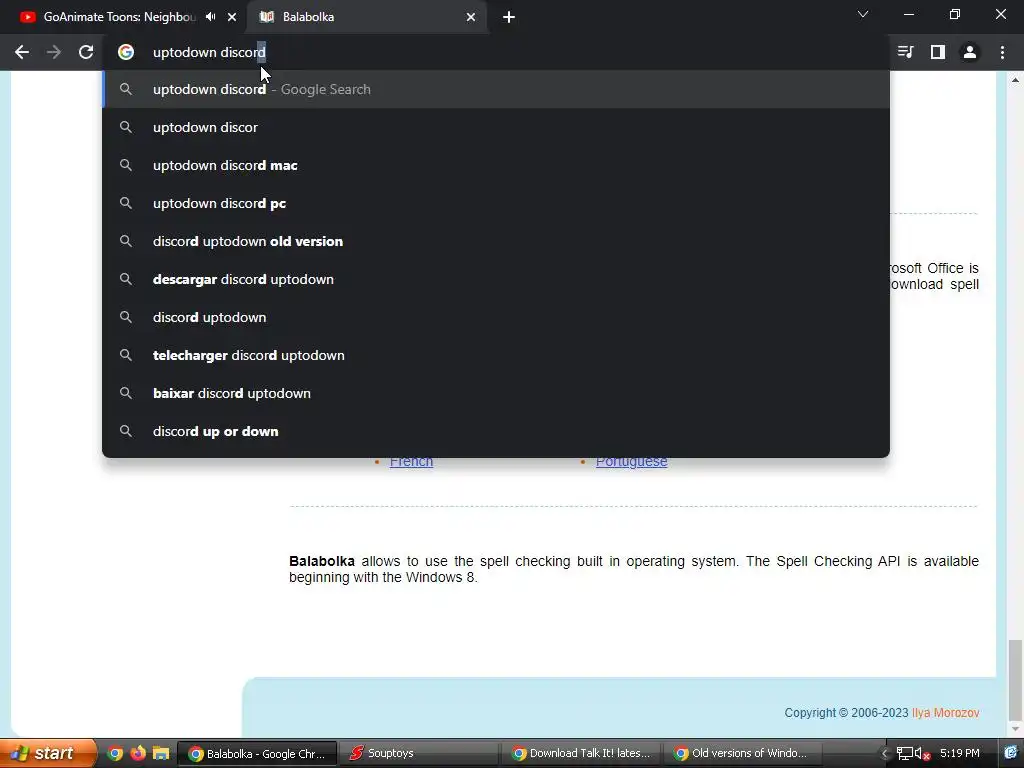The height and width of the screenshot is (768, 1024).
Task: Click search icon beside 'uptodown discord mac'
Action: coord(126,165)
